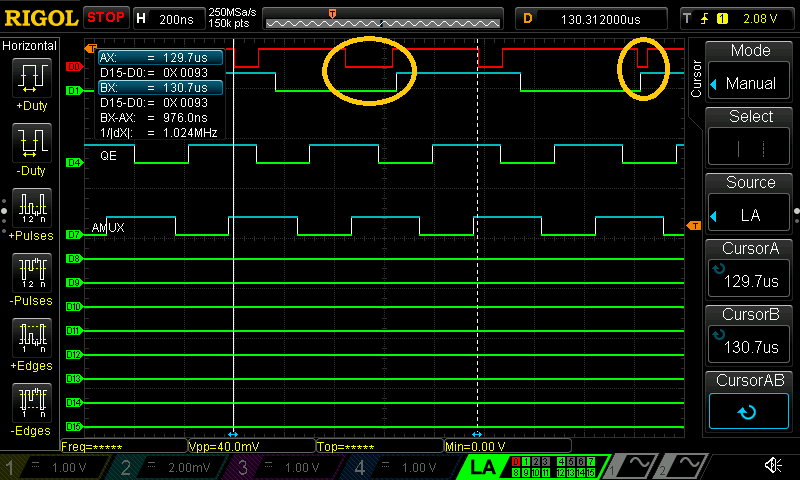Choose the +Pulses measurement icon
The image size is (800, 480).
tap(33, 207)
